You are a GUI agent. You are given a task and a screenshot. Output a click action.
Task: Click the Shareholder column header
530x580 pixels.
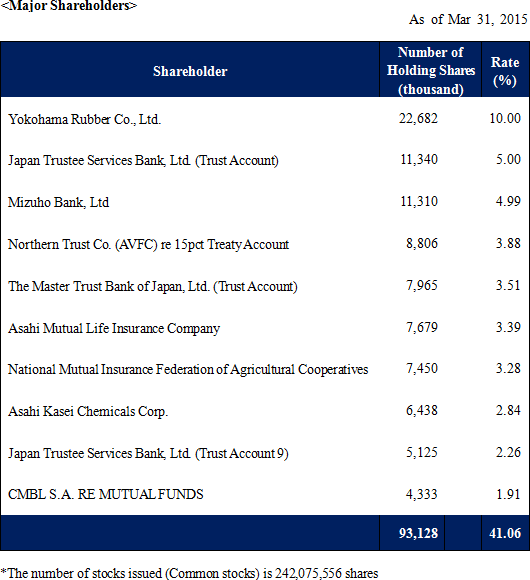click(x=190, y=71)
